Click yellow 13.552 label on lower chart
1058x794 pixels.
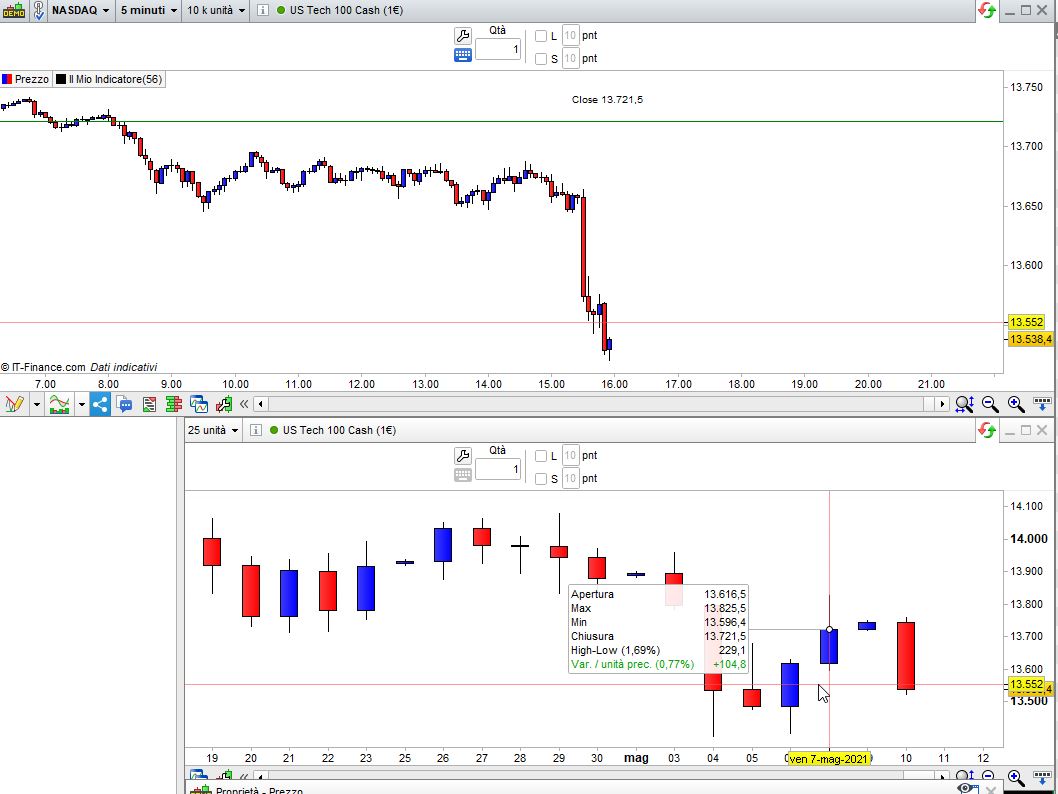pos(1026,684)
